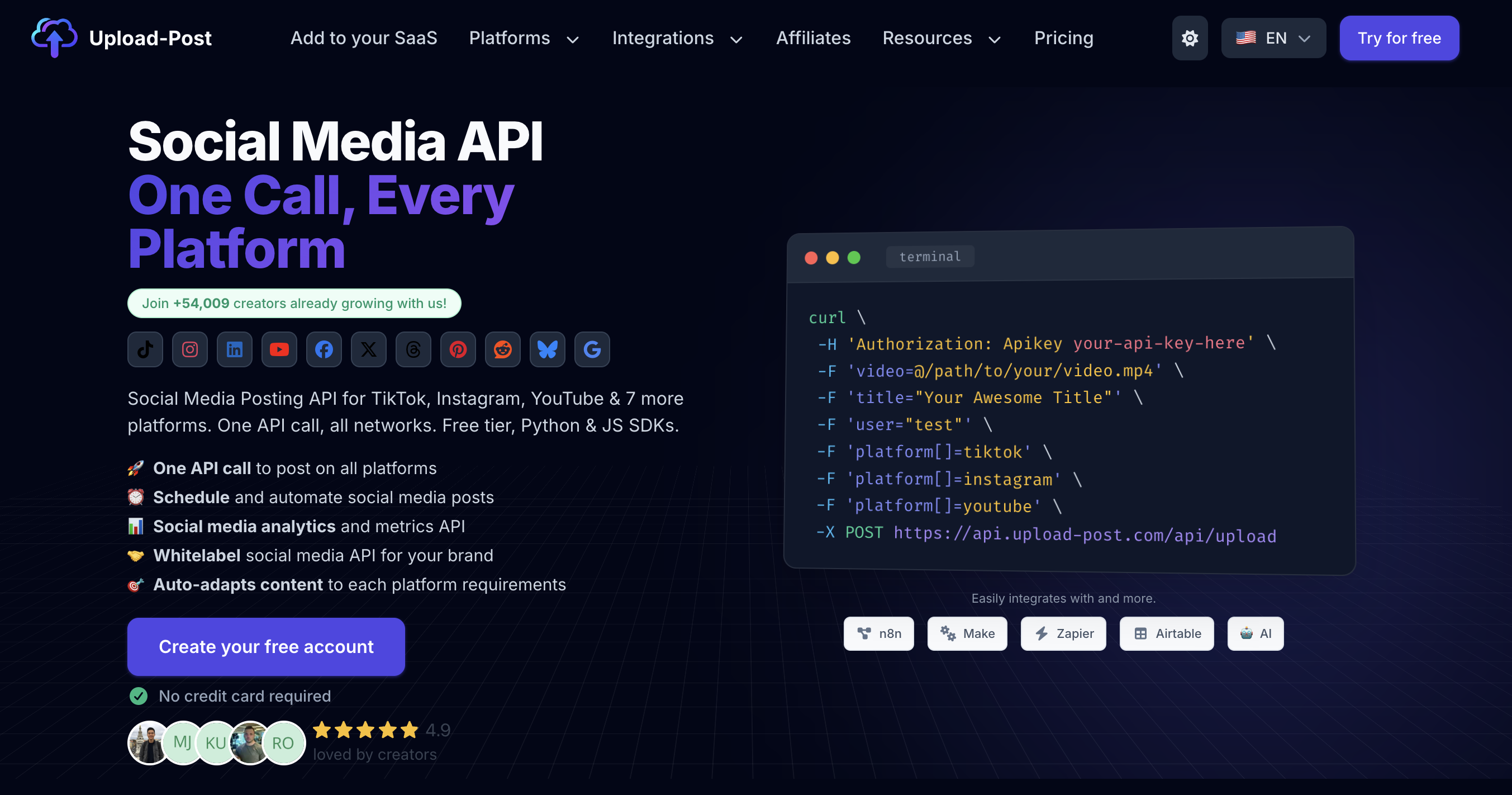Select the YouTube platform icon
Screen dimensions: 1512x795
tap(279, 349)
